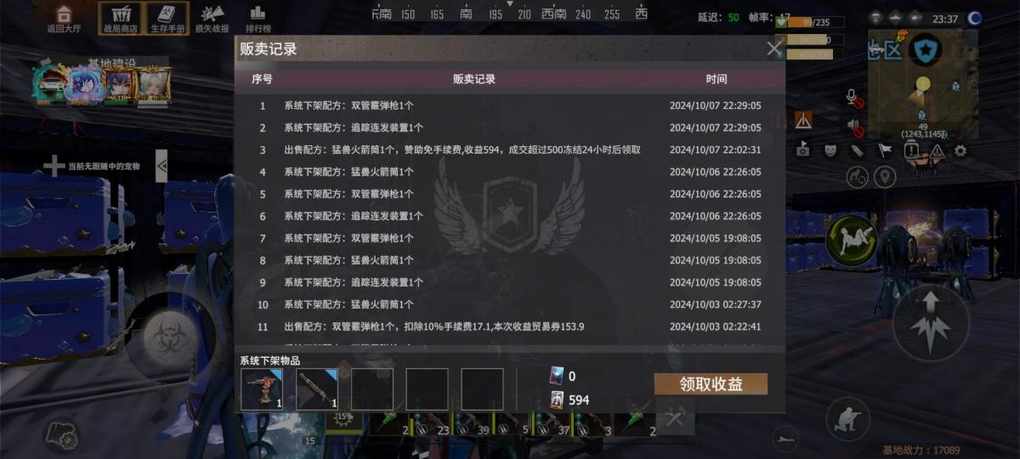The image size is (1020, 459).
Task: Open the 排行榜 leaderboard icon
Action: 258,18
